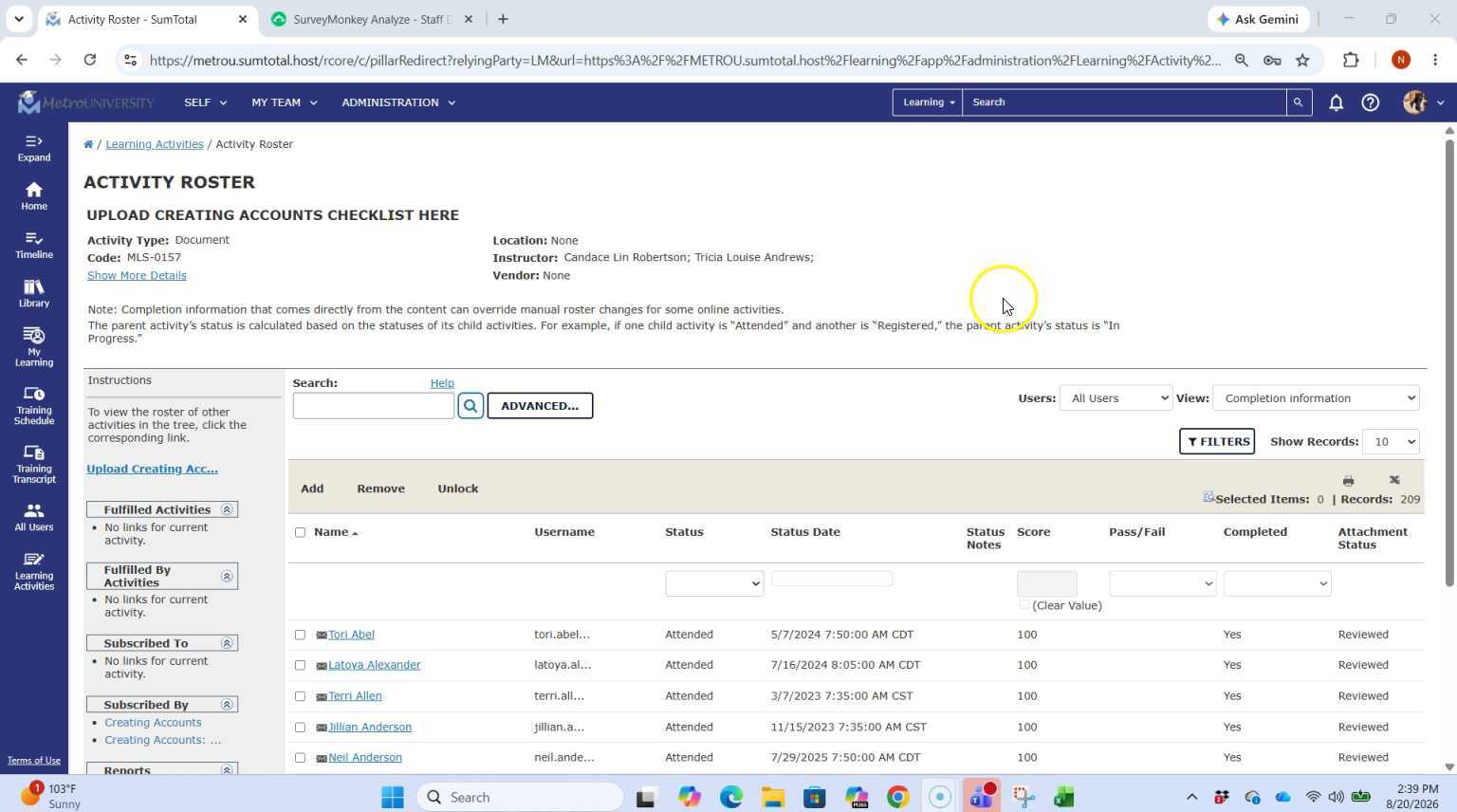
Task: Open the Windows Start menu
Action: 393,797
